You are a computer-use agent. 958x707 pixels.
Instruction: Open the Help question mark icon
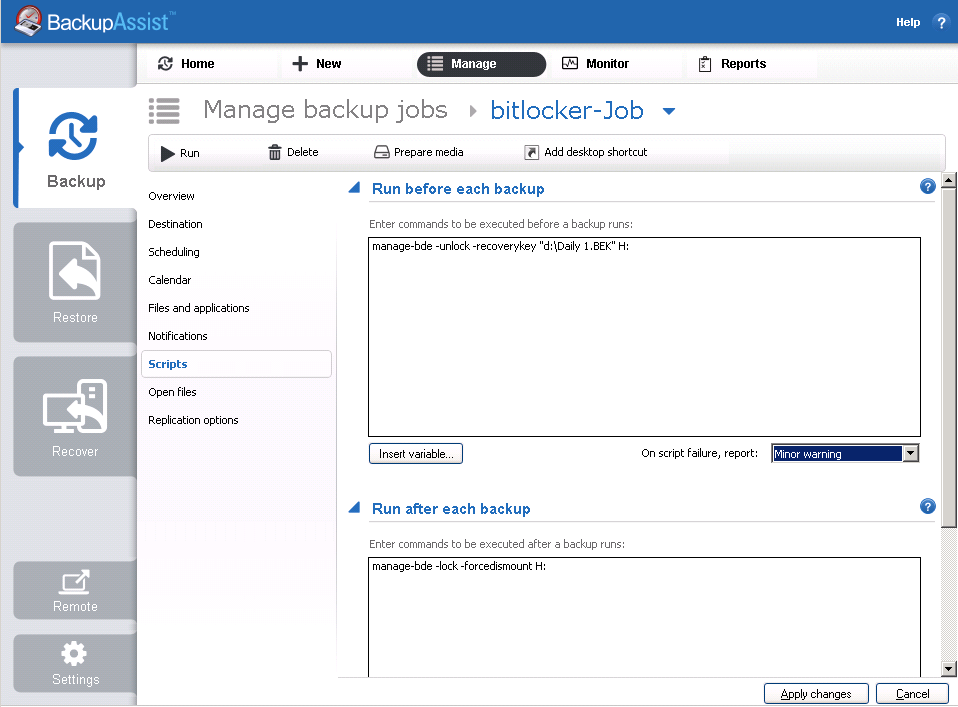click(x=941, y=23)
